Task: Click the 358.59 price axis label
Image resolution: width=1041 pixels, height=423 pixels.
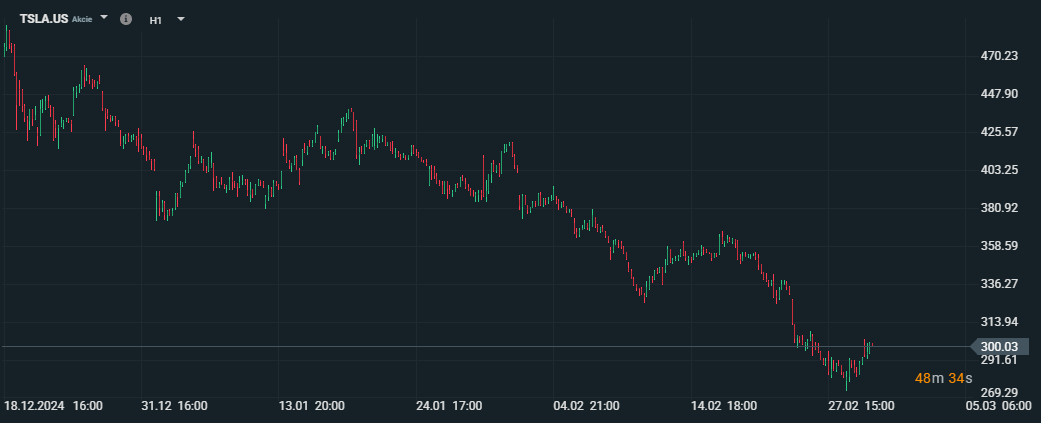Action: [x=999, y=246]
